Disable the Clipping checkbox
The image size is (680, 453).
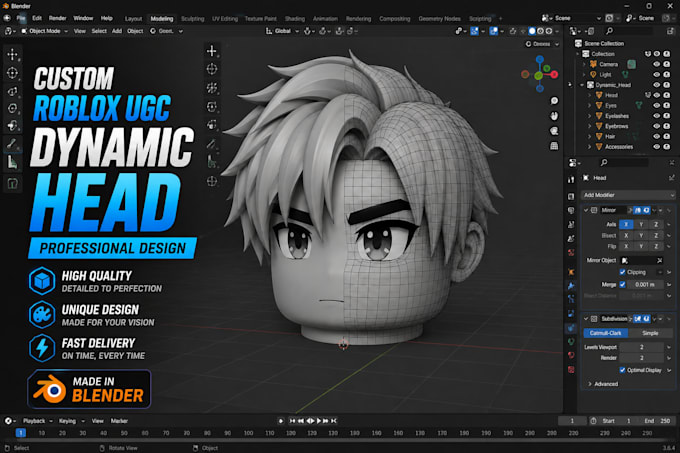(622, 272)
